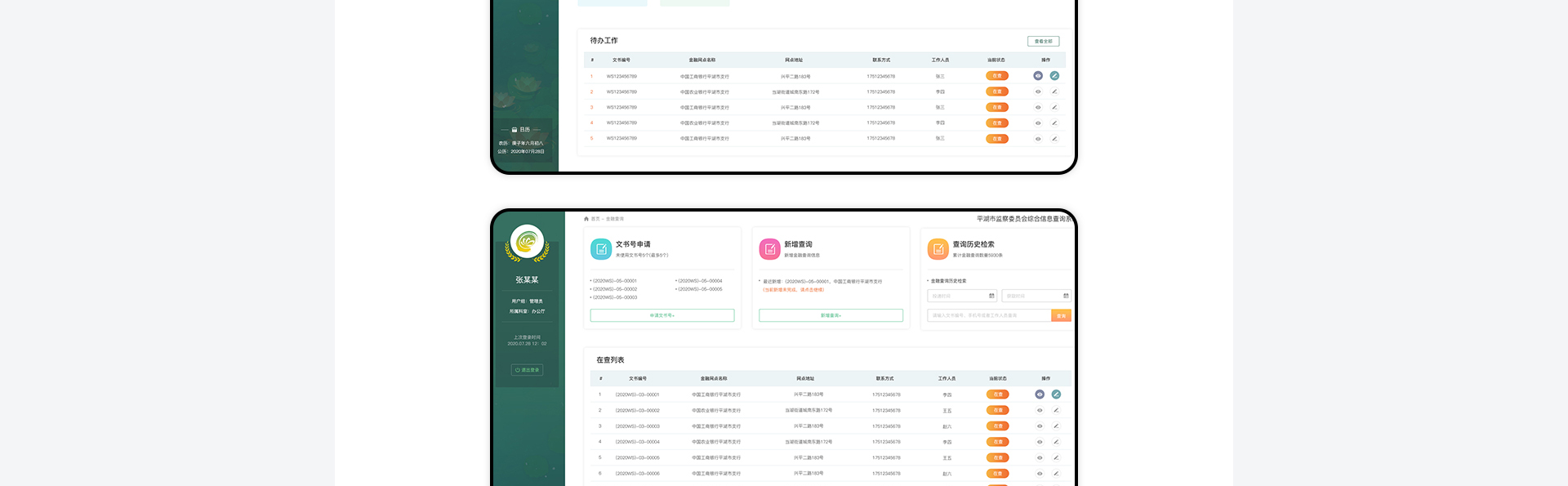Click pencil icon in 待办工作 row 4

pos(1054,123)
